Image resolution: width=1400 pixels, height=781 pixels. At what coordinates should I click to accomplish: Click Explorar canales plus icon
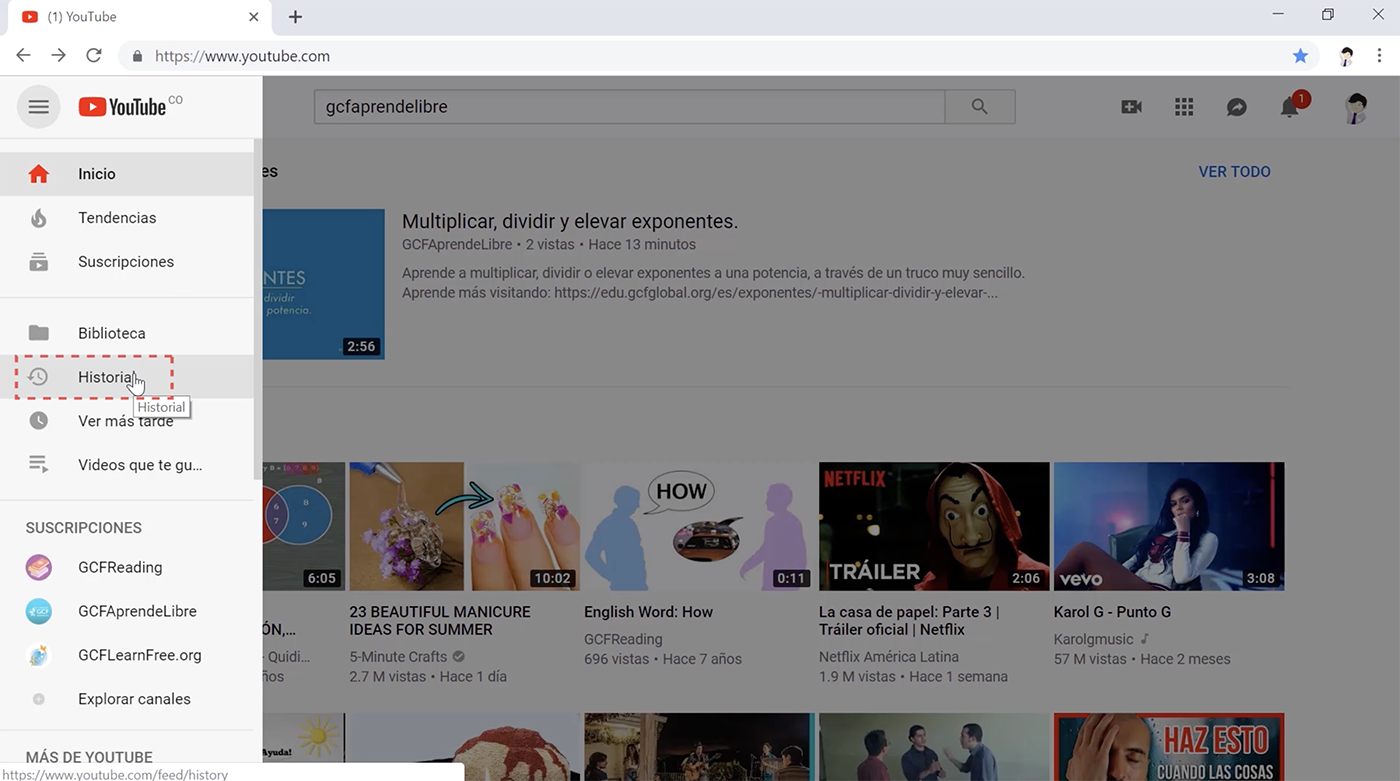[38, 699]
